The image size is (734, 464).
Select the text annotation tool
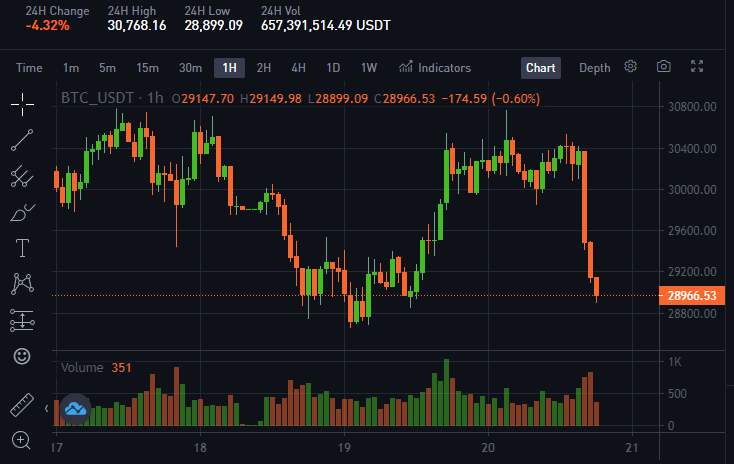pyautogui.click(x=22, y=248)
